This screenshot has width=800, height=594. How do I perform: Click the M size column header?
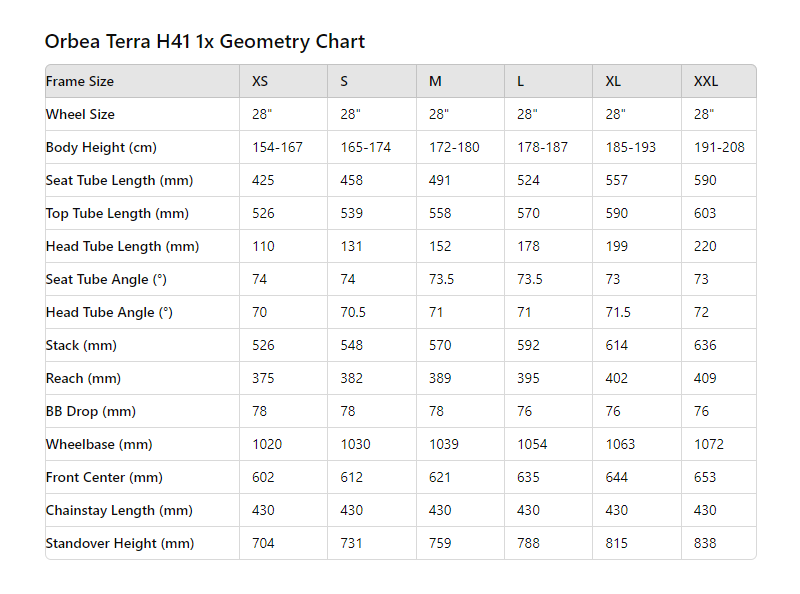point(435,81)
